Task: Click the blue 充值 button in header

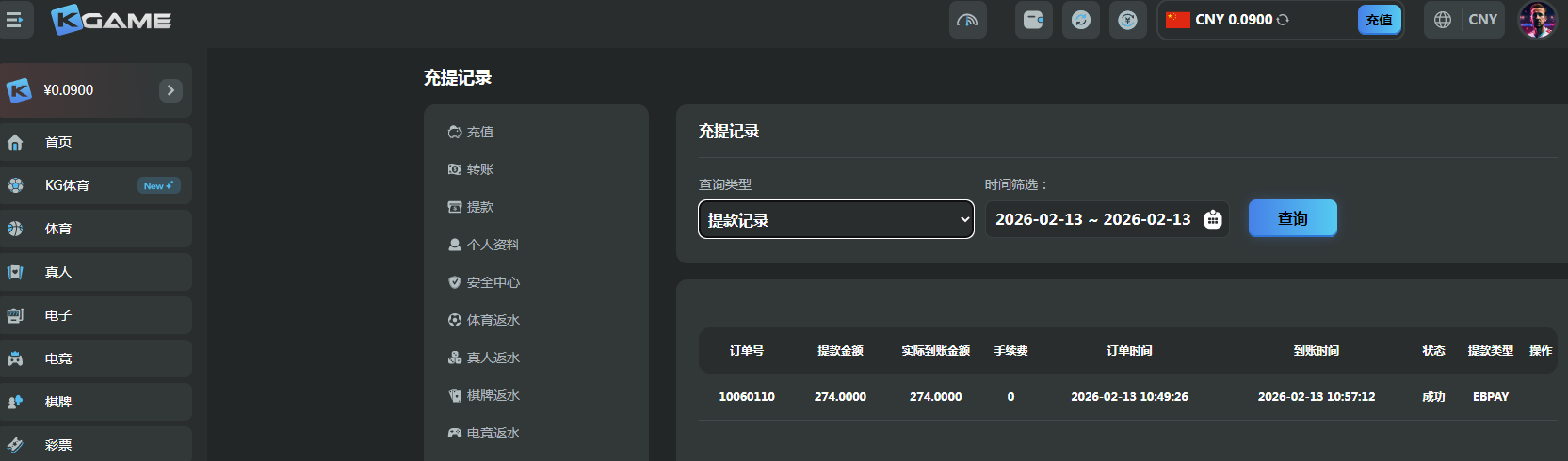Action: 1379,20
